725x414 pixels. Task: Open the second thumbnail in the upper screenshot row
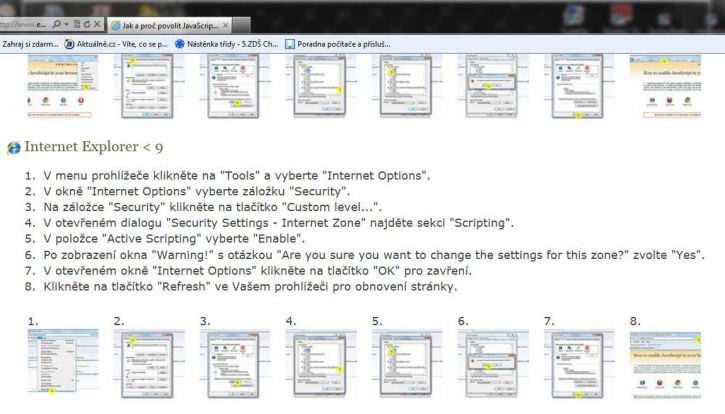pyautogui.click(x=147, y=86)
